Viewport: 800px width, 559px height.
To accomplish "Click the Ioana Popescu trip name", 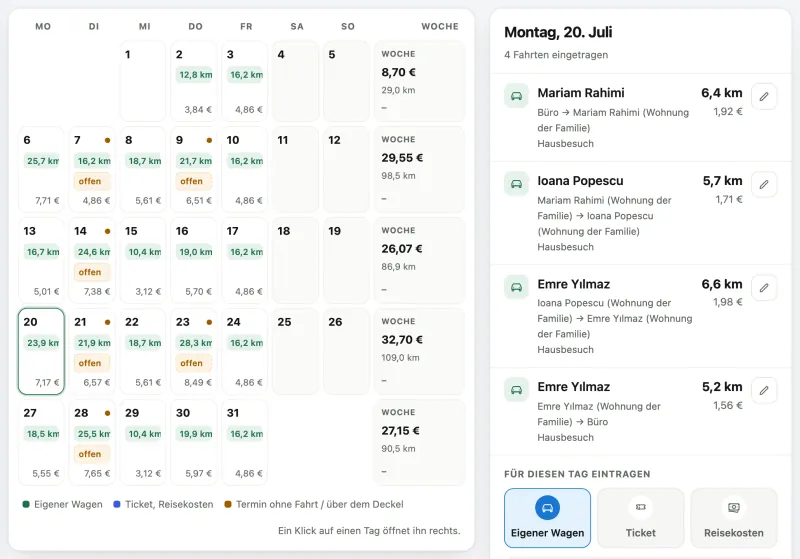I will coord(580,181).
